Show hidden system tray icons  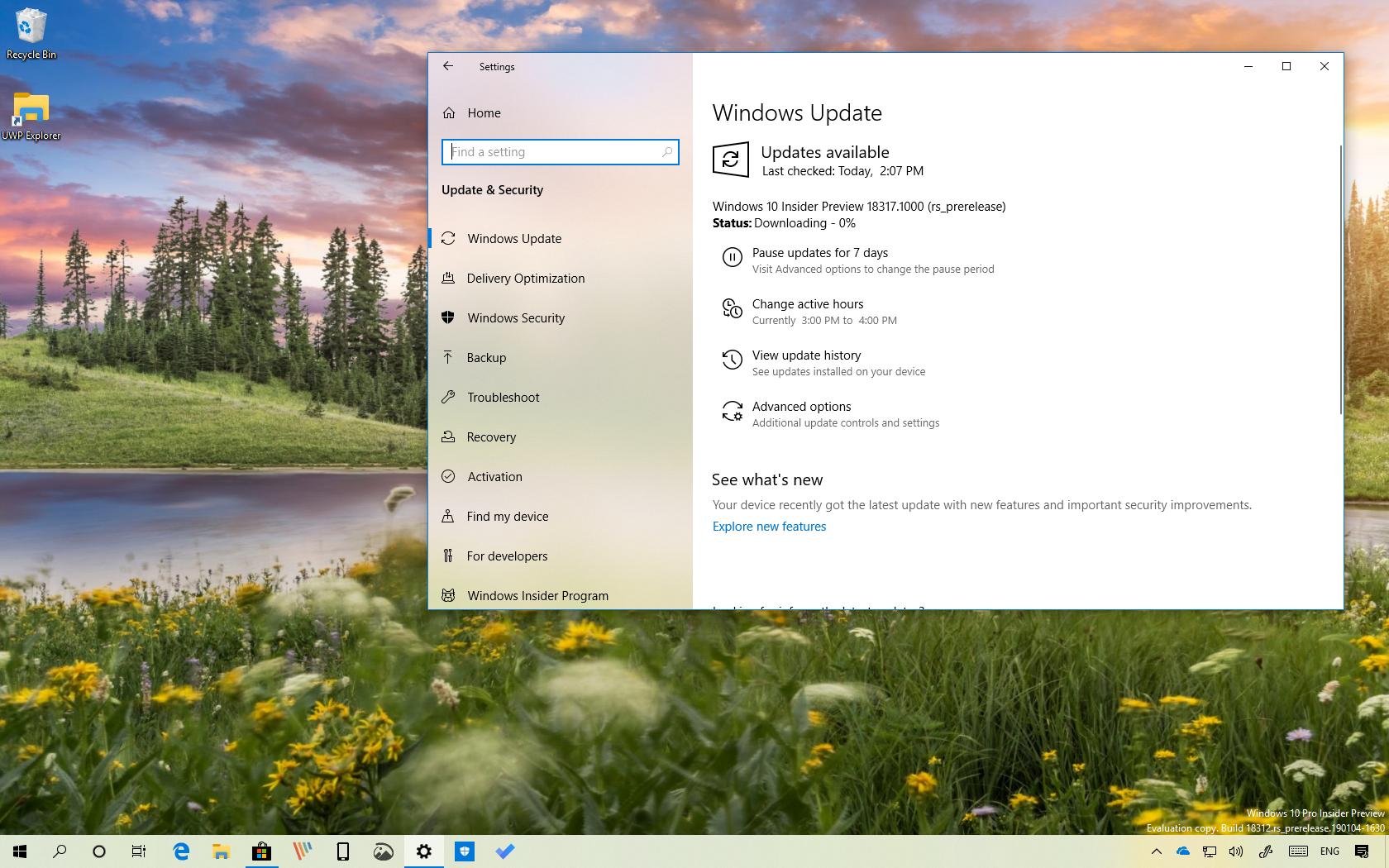(1157, 851)
